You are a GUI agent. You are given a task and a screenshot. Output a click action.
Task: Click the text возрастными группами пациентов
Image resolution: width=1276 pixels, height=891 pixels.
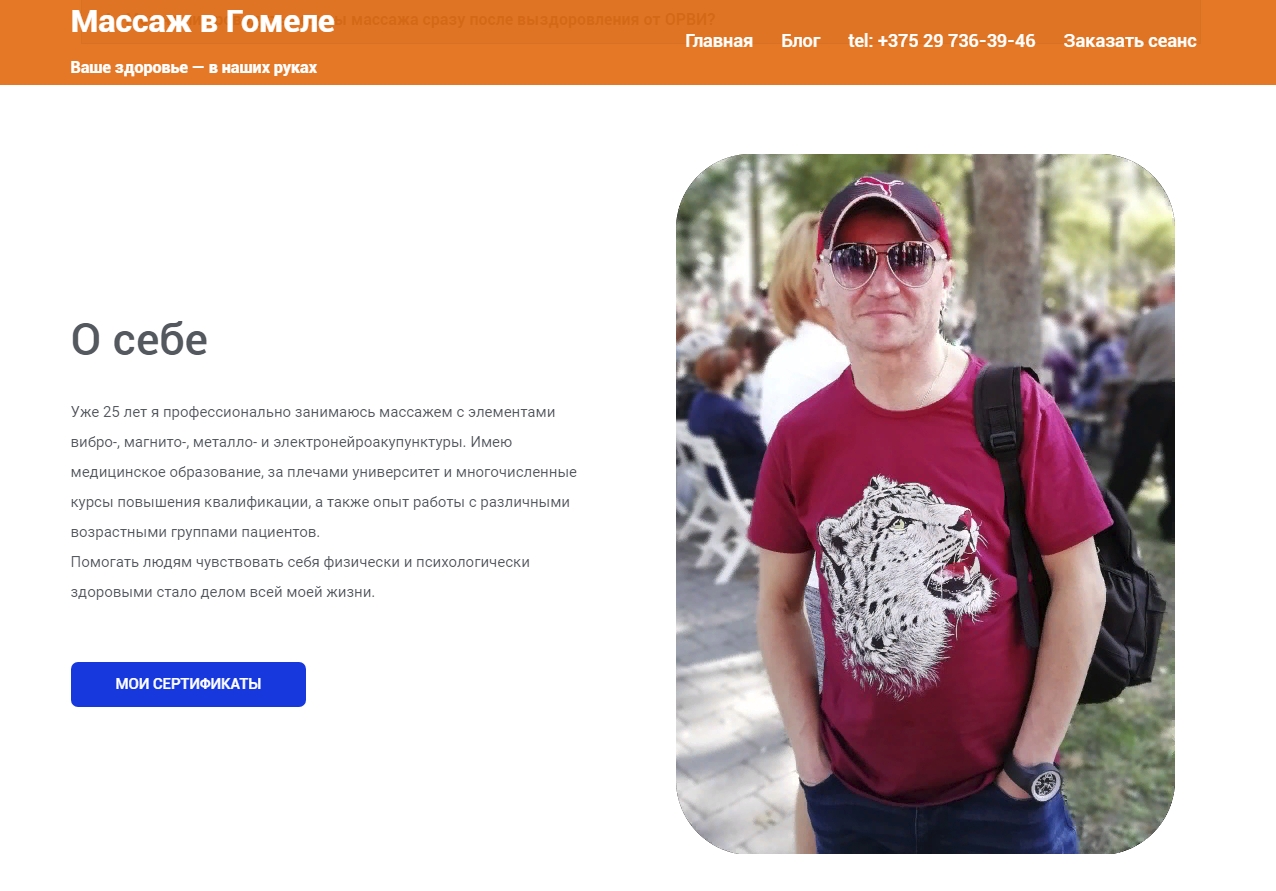[208, 532]
